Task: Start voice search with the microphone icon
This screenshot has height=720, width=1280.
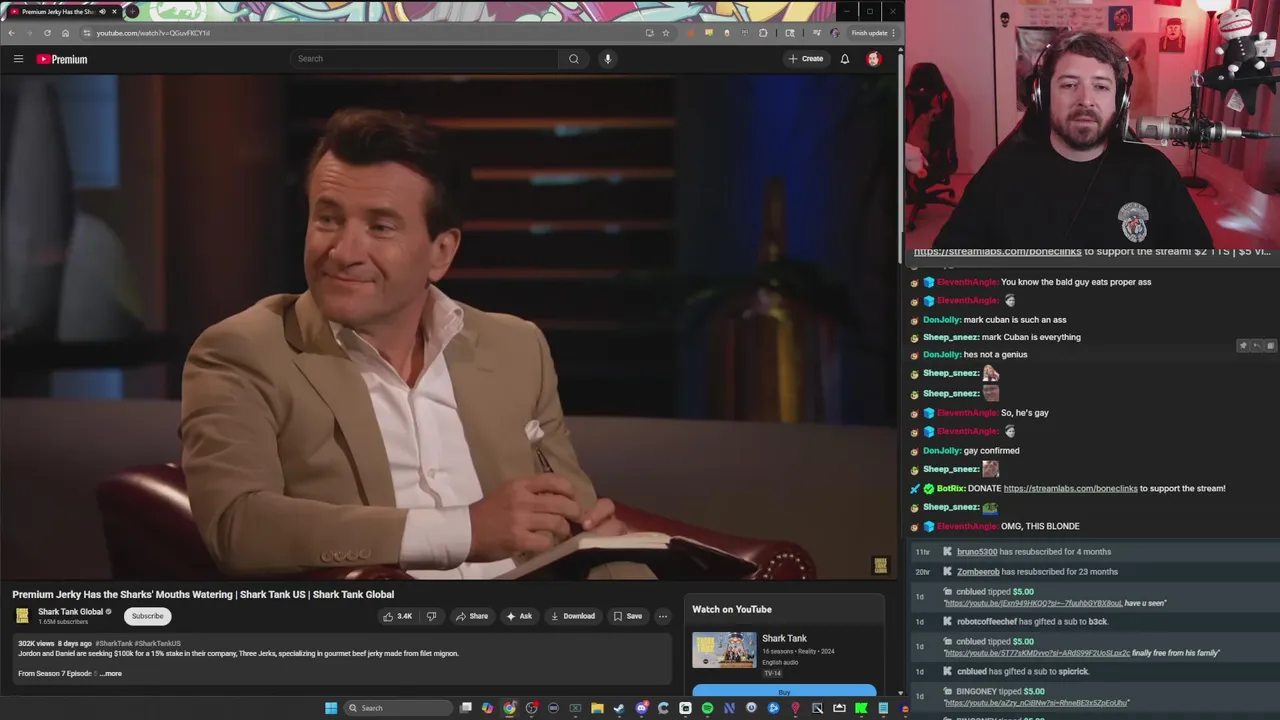Action: click(x=607, y=59)
